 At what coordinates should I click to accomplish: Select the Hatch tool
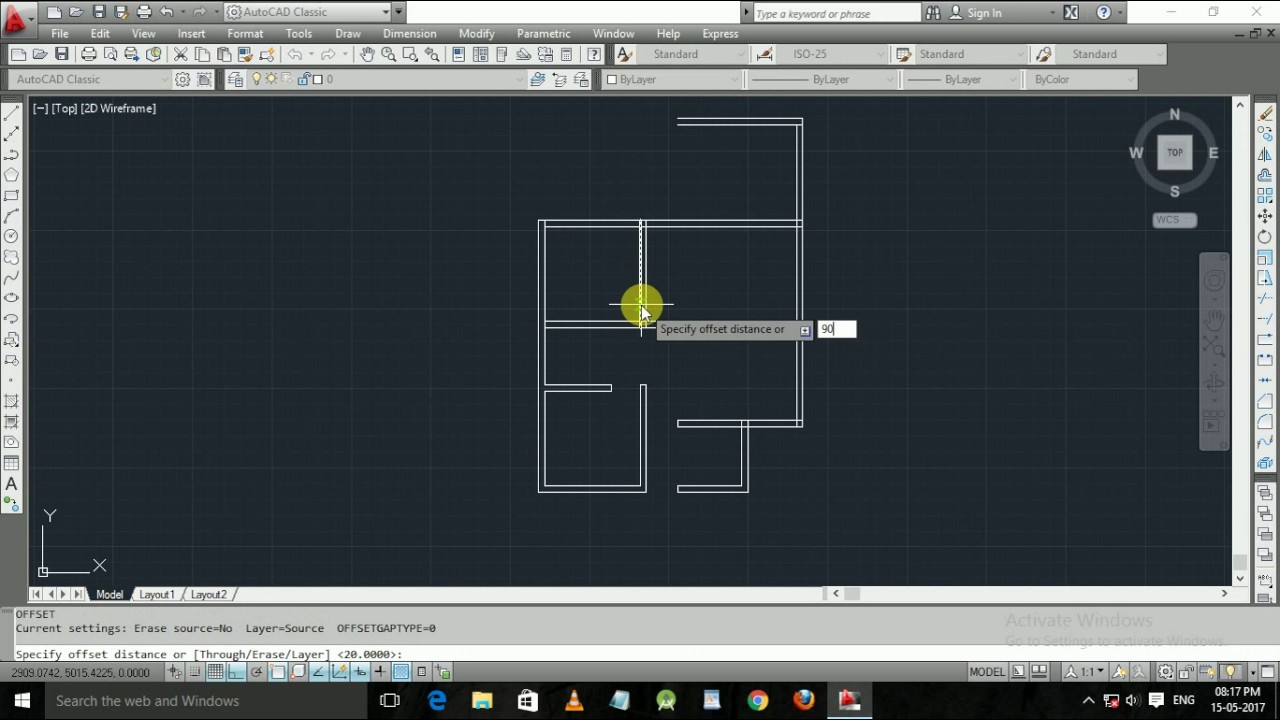pos(12,401)
